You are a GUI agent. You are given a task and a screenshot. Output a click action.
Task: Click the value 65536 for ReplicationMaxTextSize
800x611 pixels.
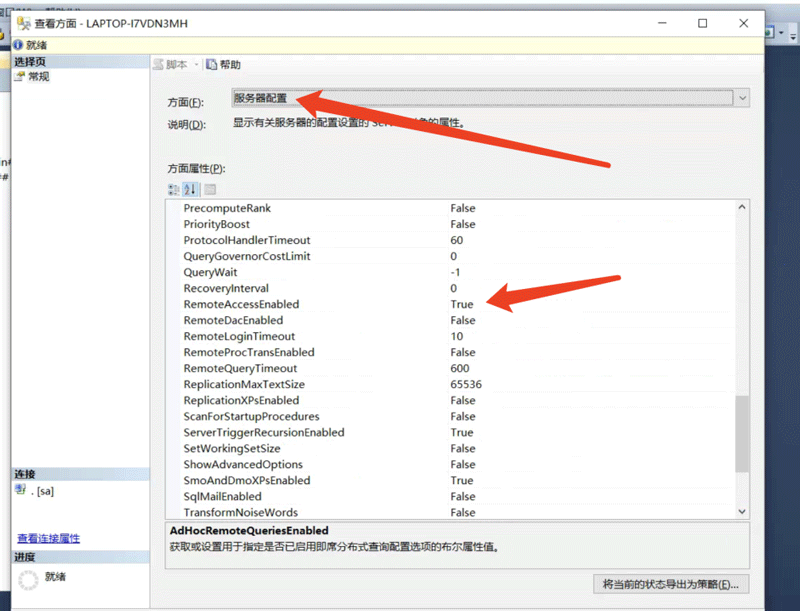point(466,384)
